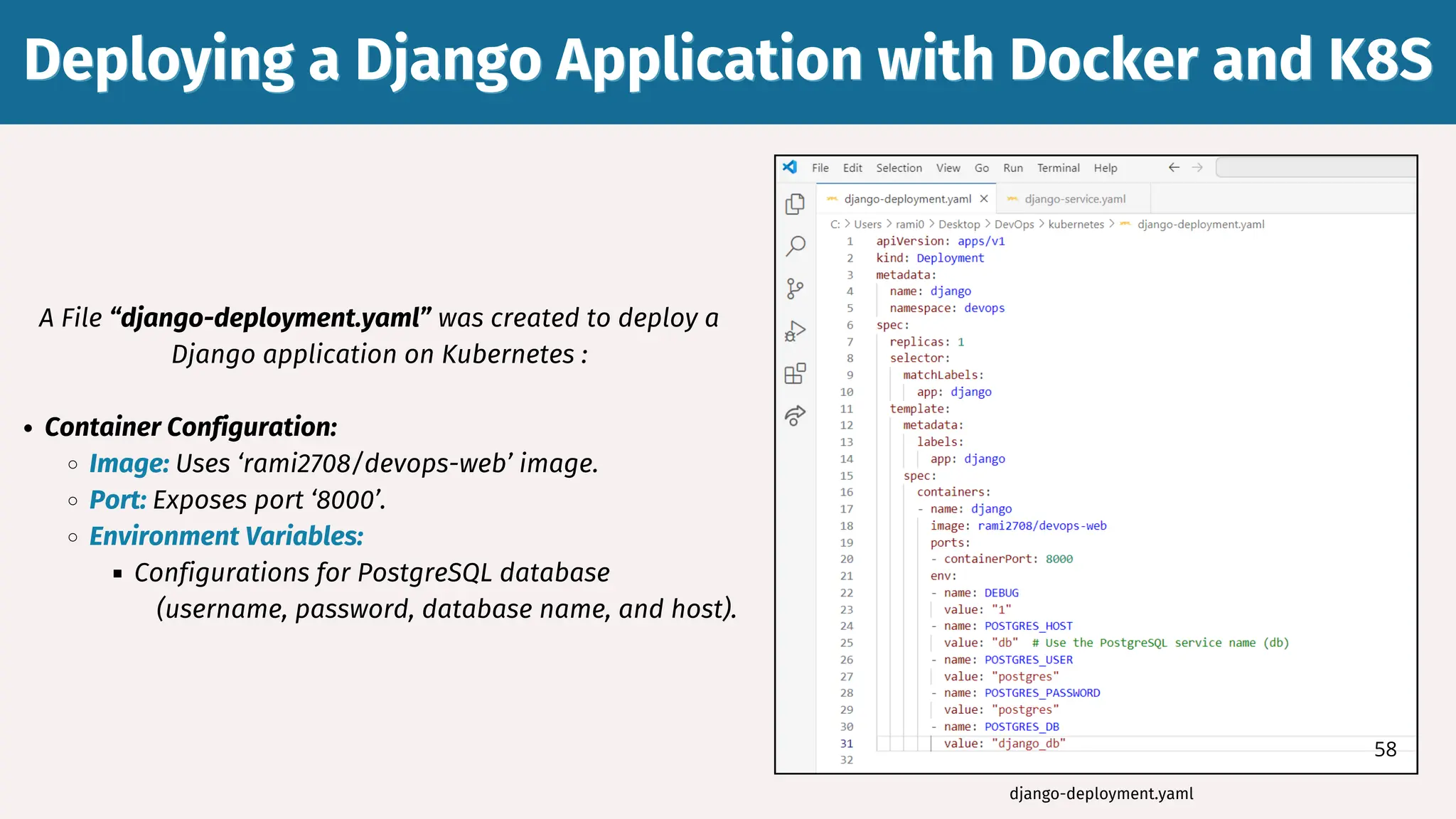Open the File menu
Image resolution: width=1456 pixels, height=819 pixels.
[x=820, y=168]
